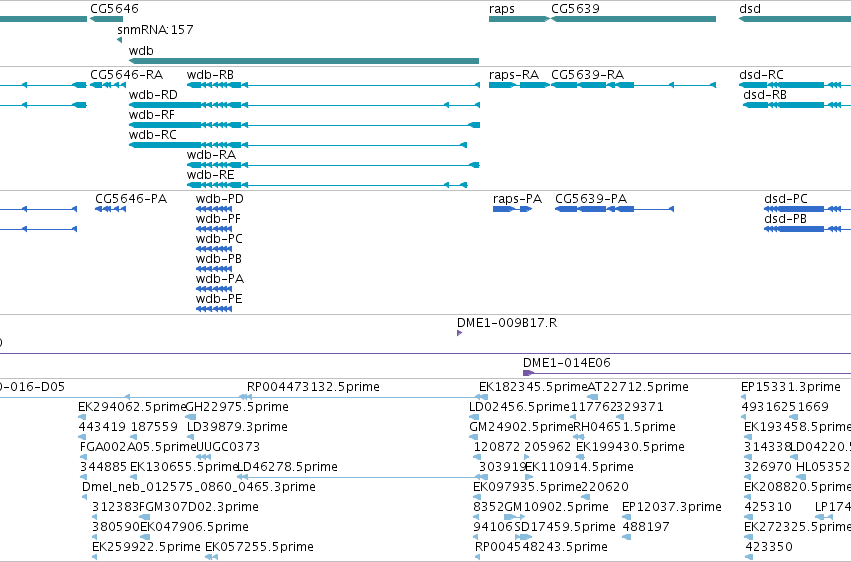Click protein wdb-PB label
Screen dimensions: 851x562
(x=219, y=259)
